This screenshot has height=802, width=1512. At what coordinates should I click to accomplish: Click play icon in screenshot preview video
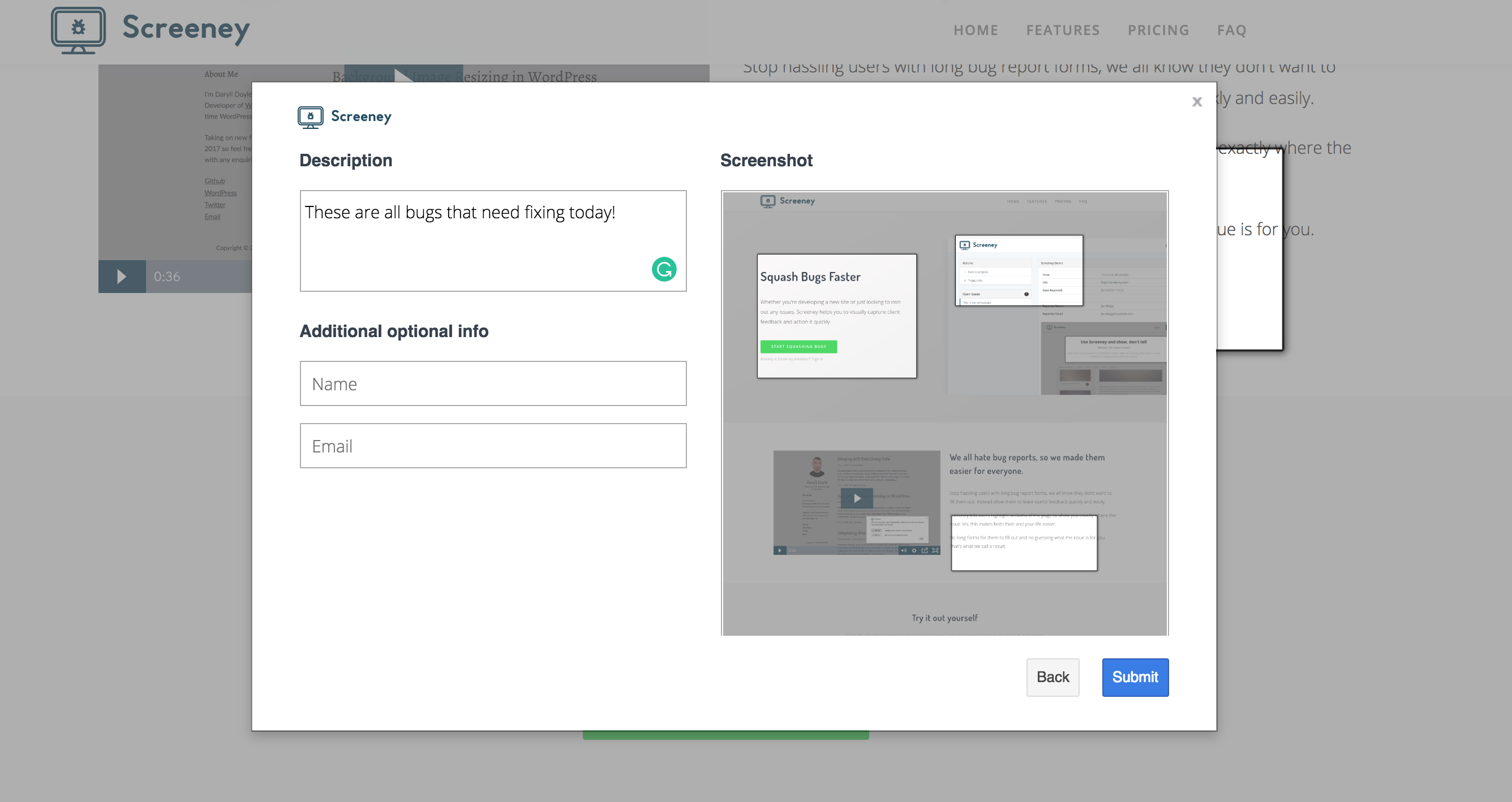[857, 499]
